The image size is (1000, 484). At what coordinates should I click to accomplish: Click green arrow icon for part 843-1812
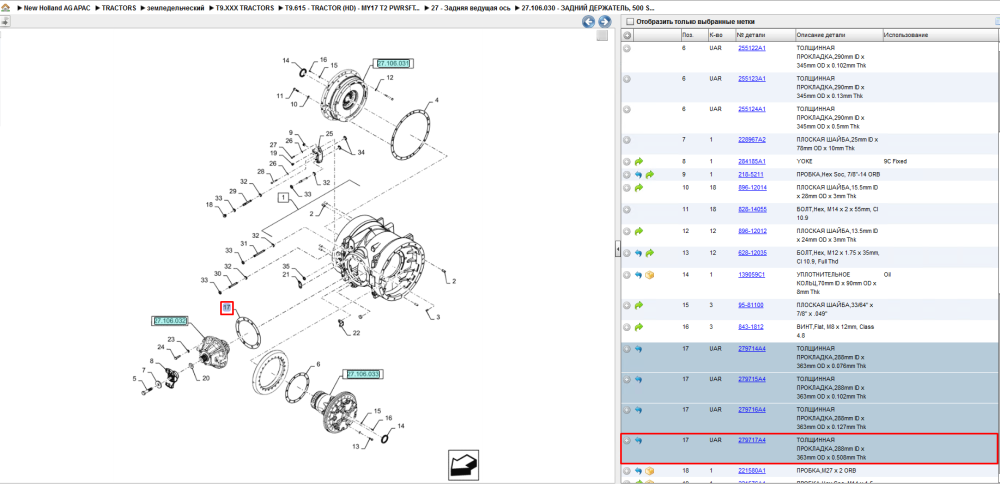(x=638, y=327)
